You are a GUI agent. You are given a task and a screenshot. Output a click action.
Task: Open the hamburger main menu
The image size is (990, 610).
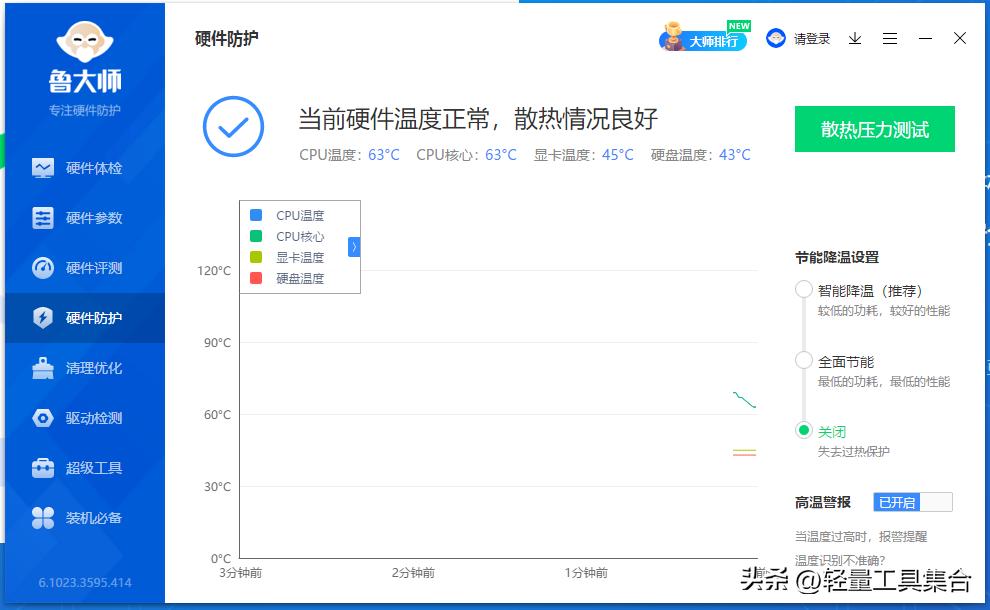coord(890,38)
